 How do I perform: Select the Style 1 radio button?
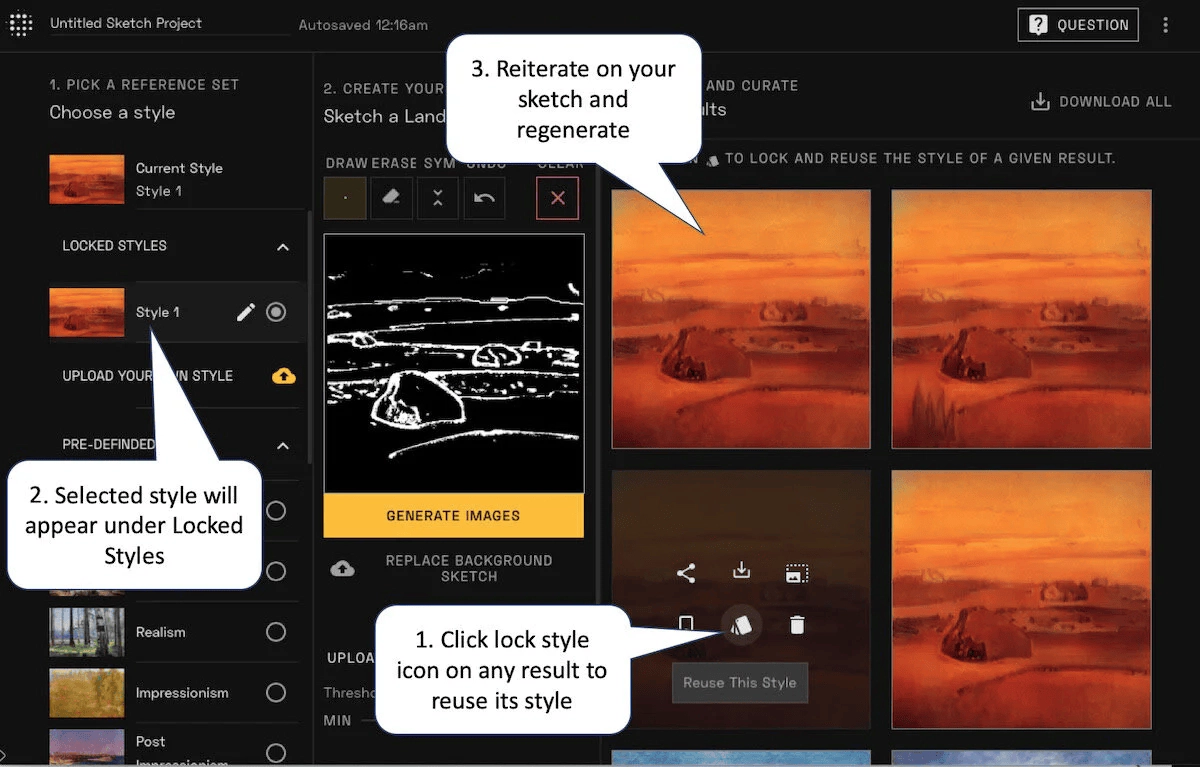pos(276,313)
